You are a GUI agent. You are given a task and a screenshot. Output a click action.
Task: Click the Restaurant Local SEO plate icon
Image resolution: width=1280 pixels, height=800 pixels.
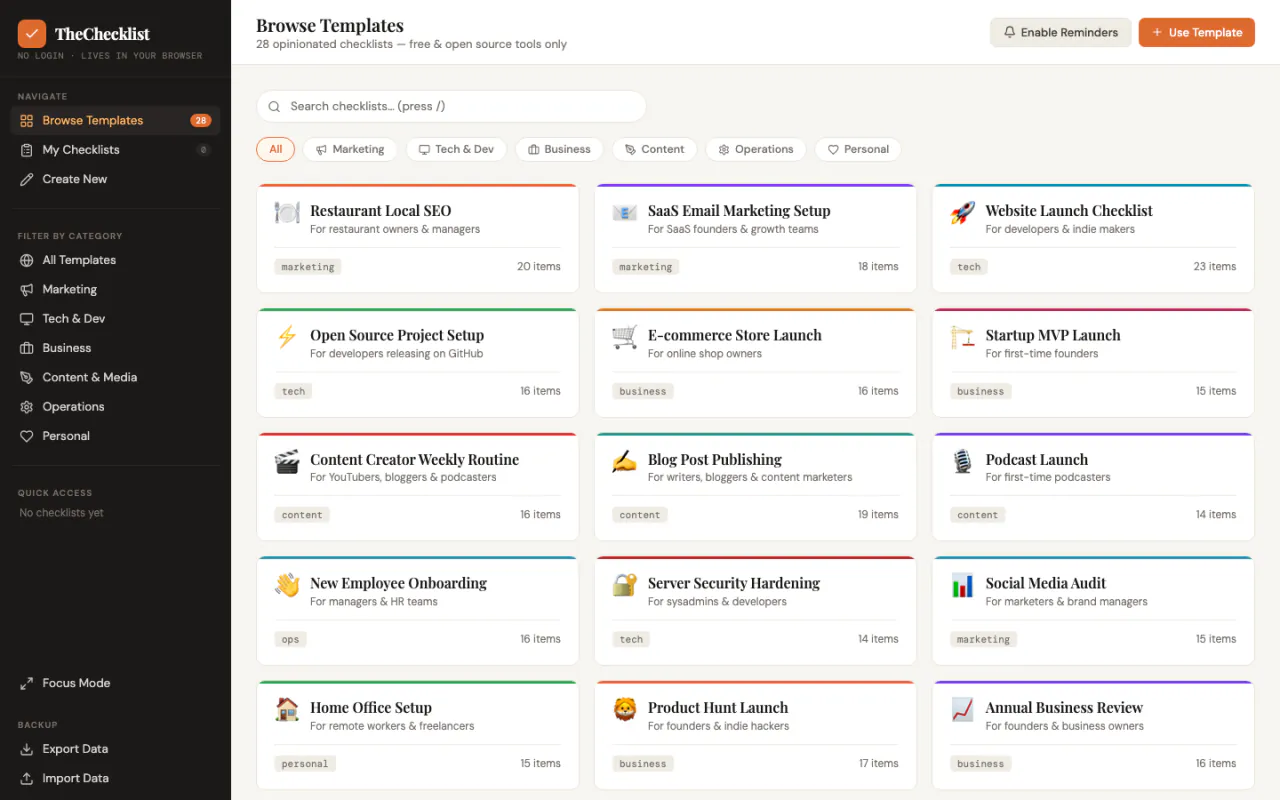[287, 212]
